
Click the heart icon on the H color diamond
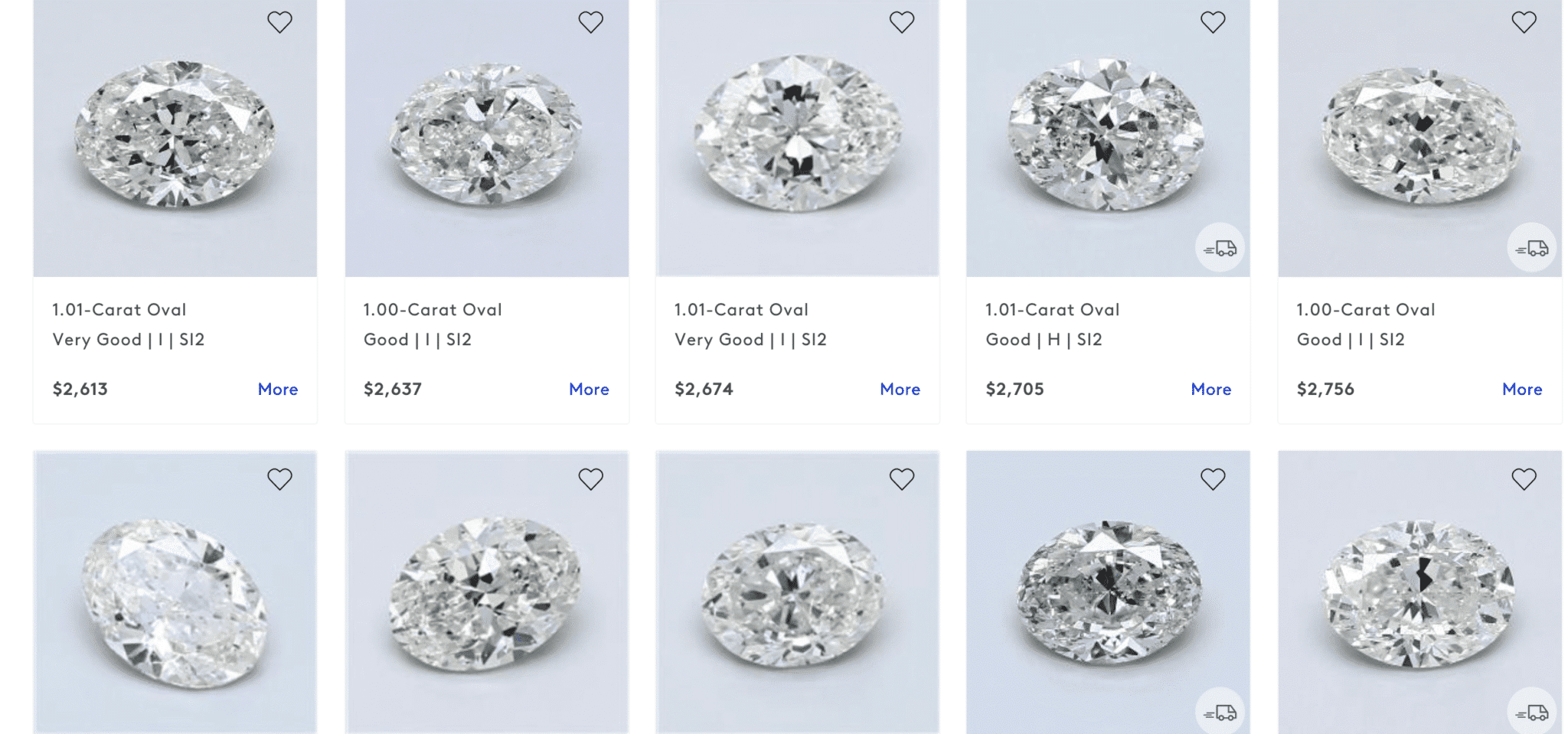coord(1213,21)
